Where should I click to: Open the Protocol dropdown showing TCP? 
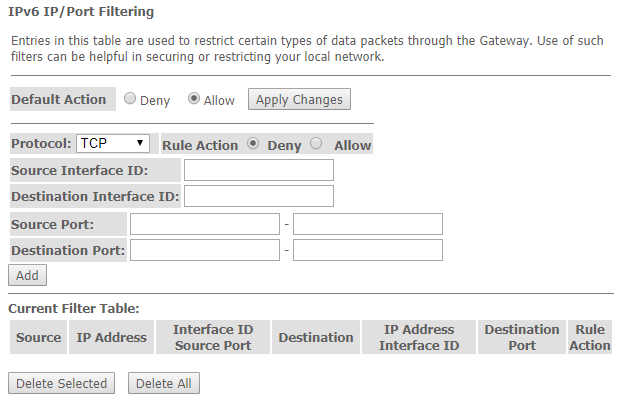tap(113, 144)
